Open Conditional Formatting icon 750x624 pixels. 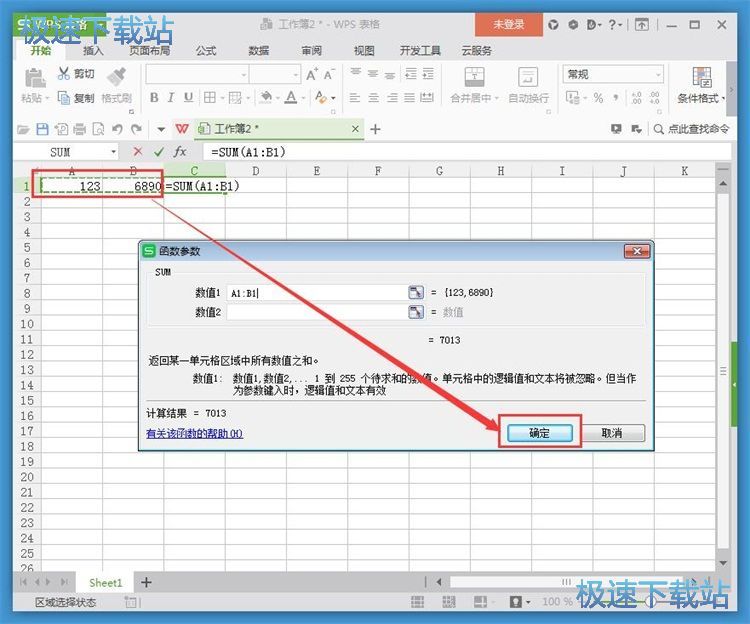[x=702, y=77]
